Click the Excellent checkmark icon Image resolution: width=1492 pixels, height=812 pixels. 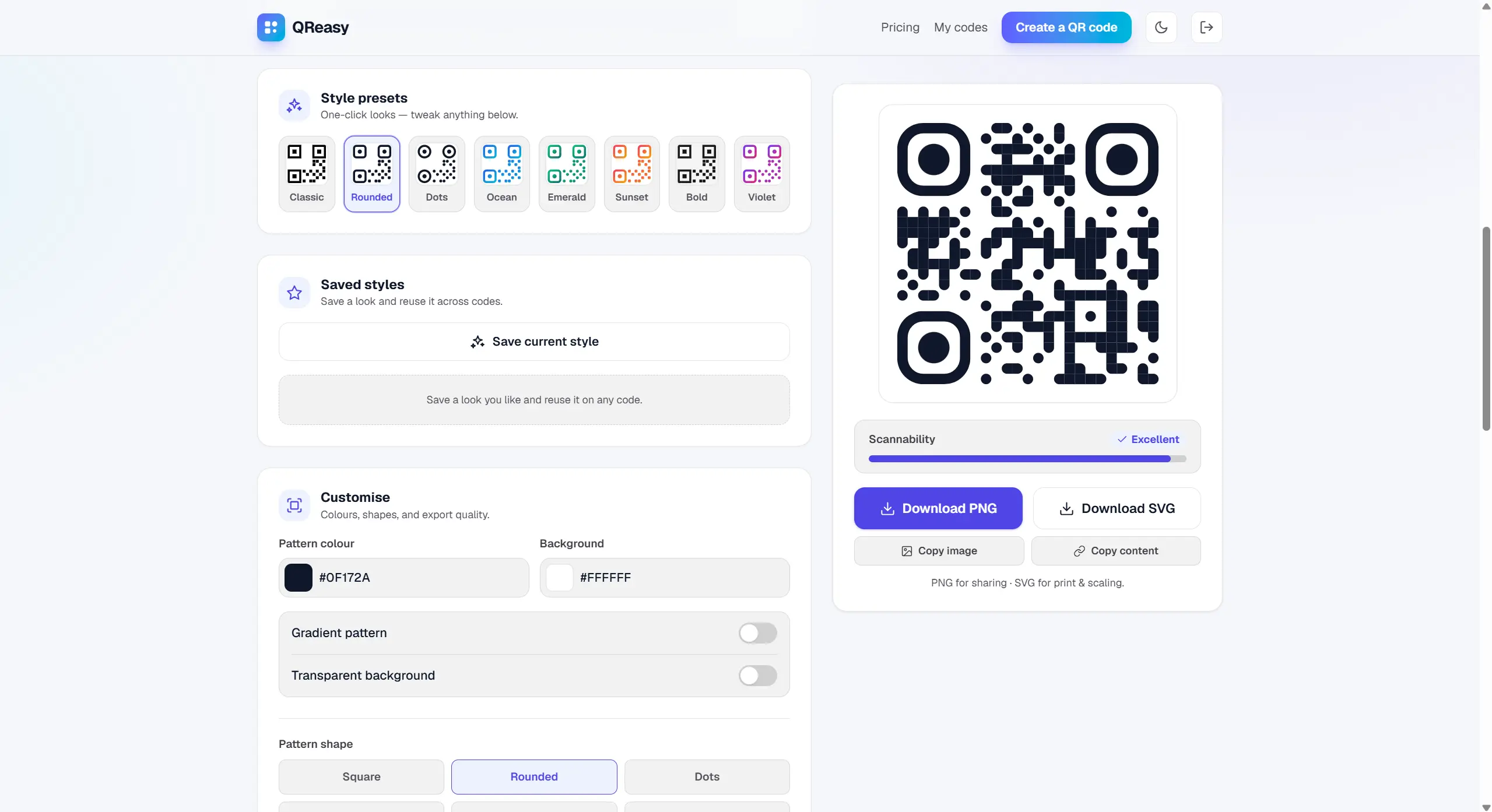tap(1122, 440)
